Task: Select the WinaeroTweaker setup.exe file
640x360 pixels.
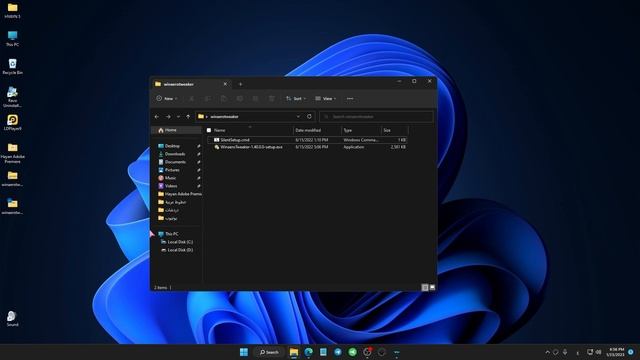Action: pos(307,147)
